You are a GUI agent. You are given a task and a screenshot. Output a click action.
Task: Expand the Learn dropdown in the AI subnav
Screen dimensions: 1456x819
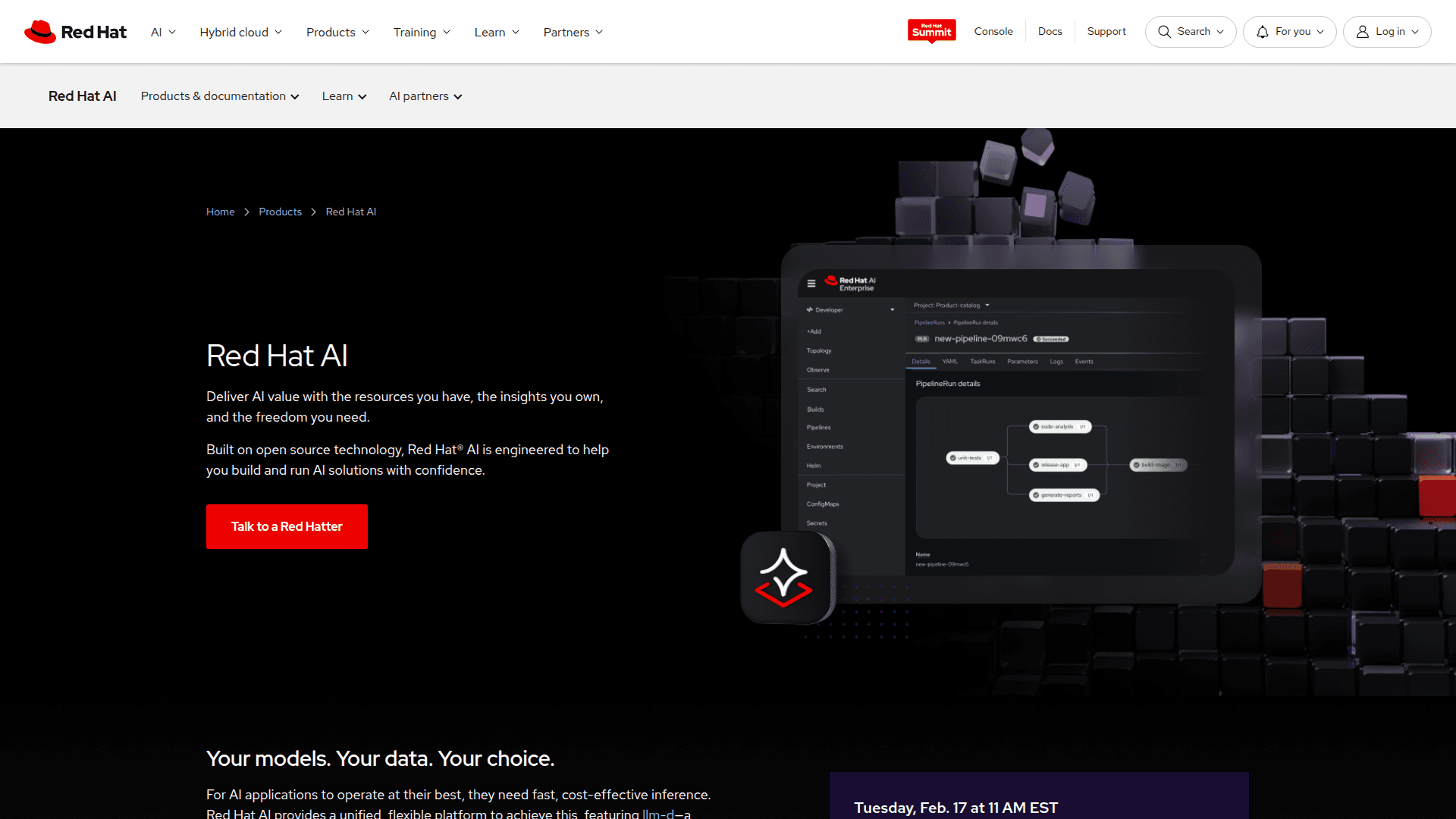(344, 96)
